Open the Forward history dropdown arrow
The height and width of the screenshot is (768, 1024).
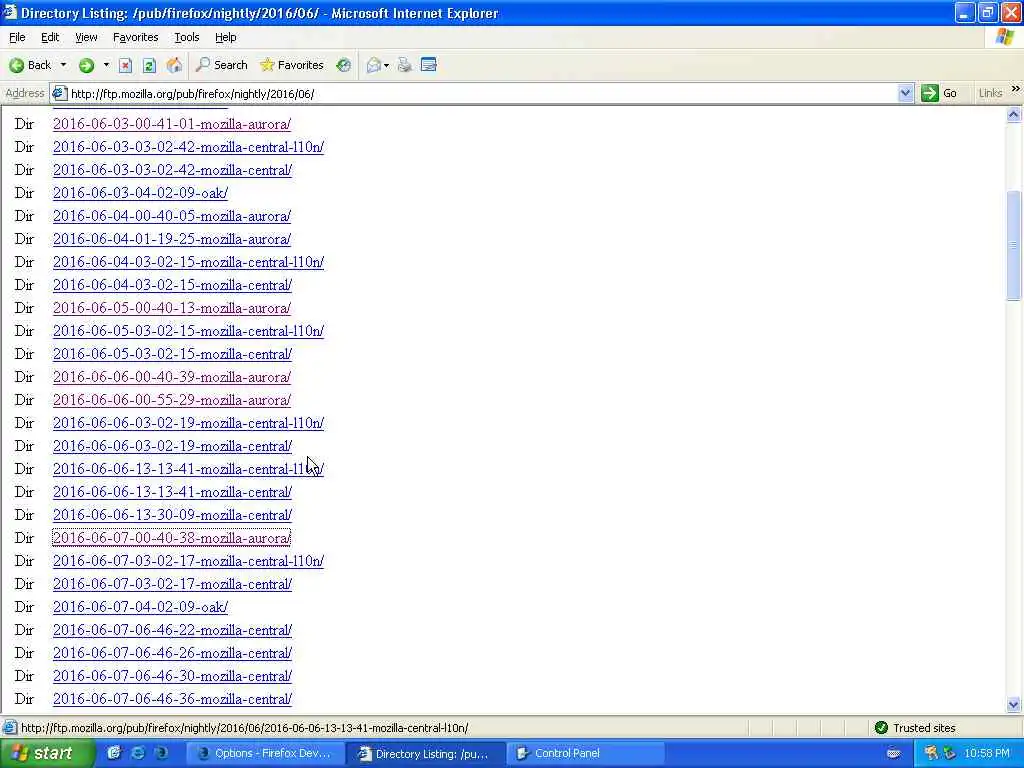[106, 65]
